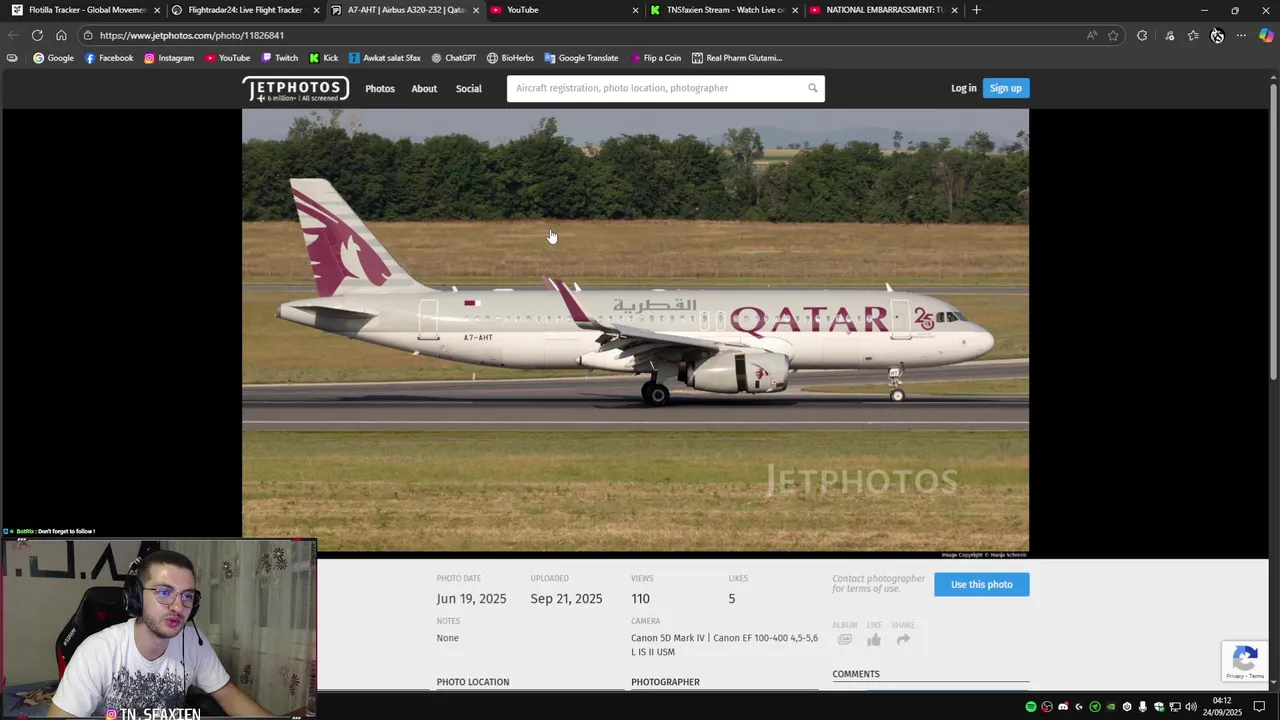
Task: Open the BioHerbs bookmark
Action: click(x=510, y=58)
